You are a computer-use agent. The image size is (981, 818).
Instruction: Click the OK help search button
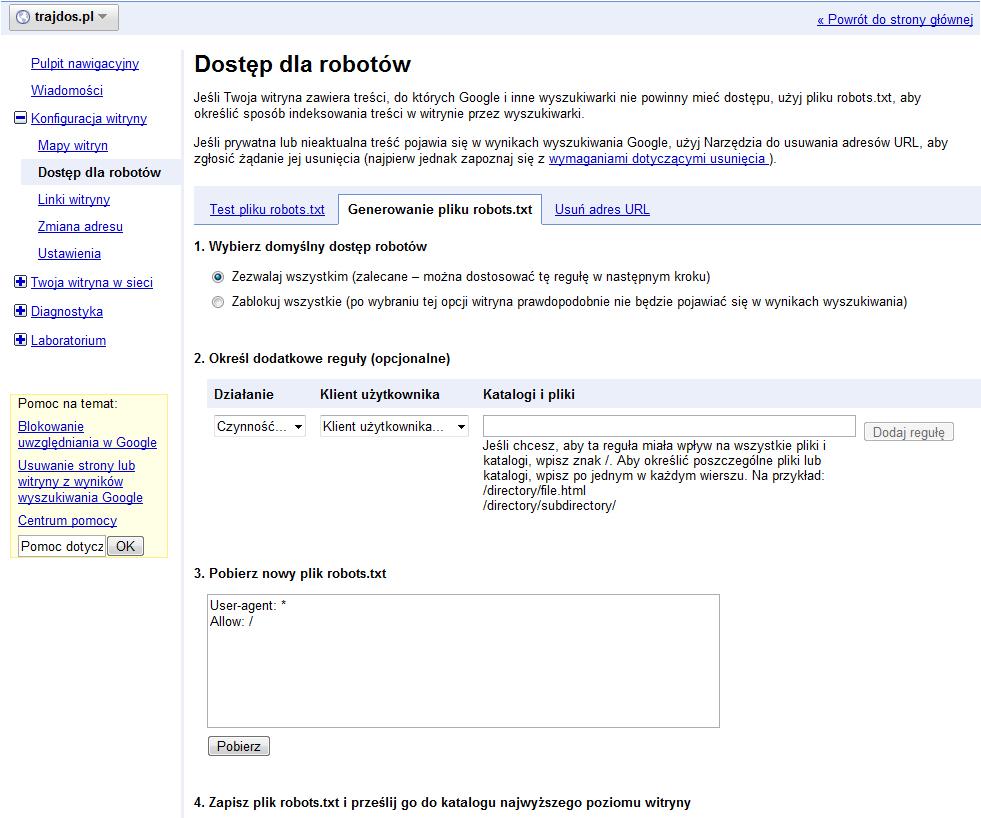[x=125, y=546]
